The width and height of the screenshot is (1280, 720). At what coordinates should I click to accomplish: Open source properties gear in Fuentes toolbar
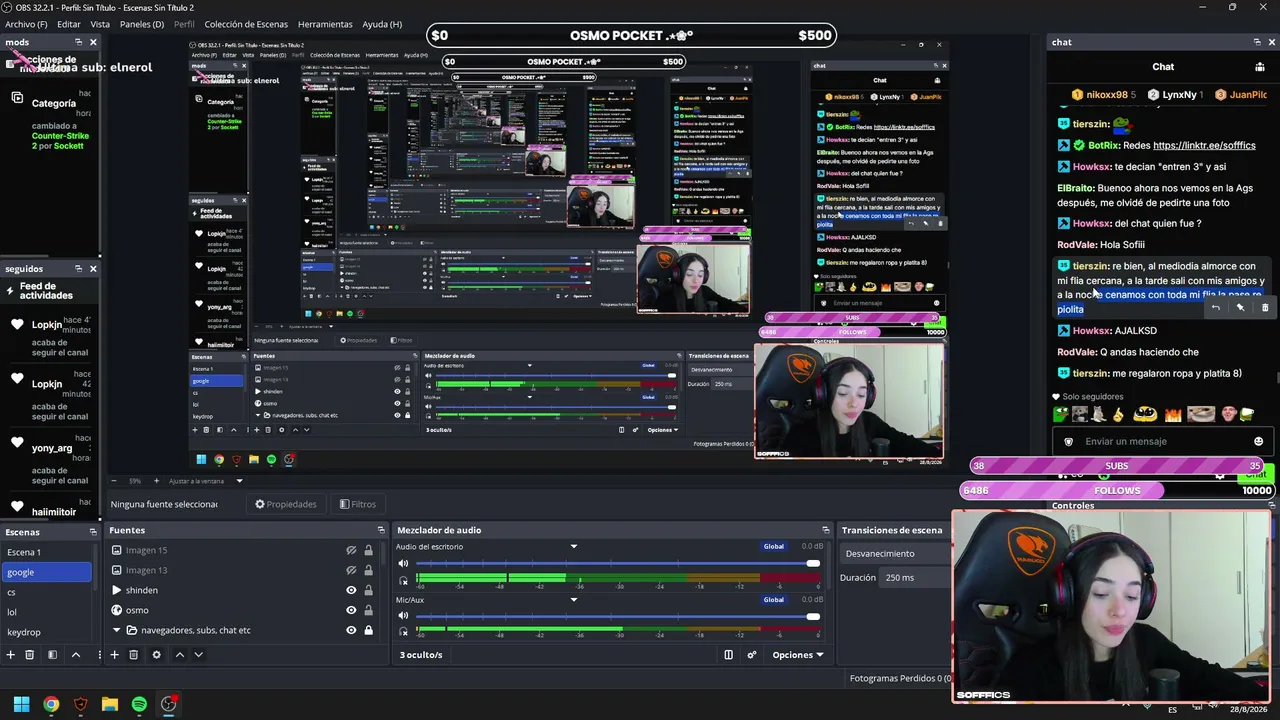click(156, 655)
